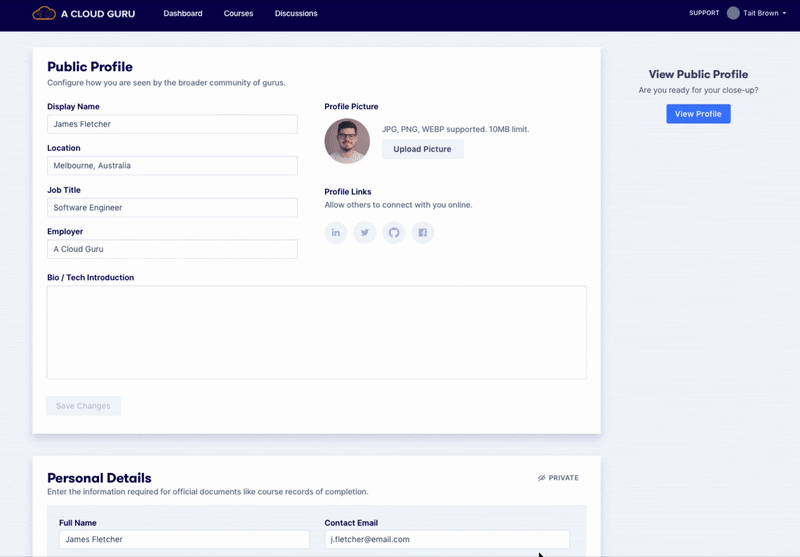The height and width of the screenshot is (557, 800).
Task: Click the Public Profile heading
Action: [90, 67]
